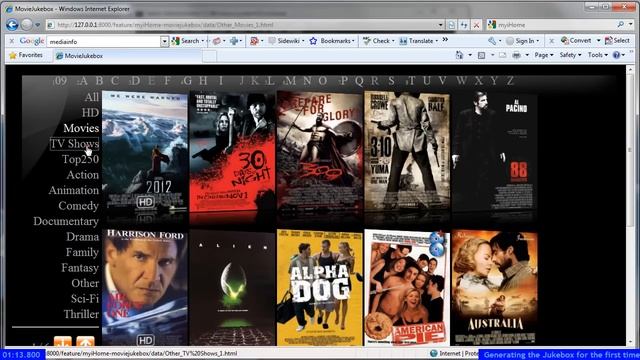Open the dropdown next to the Home icon
Screen dimensions: 640x360
(470, 55)
